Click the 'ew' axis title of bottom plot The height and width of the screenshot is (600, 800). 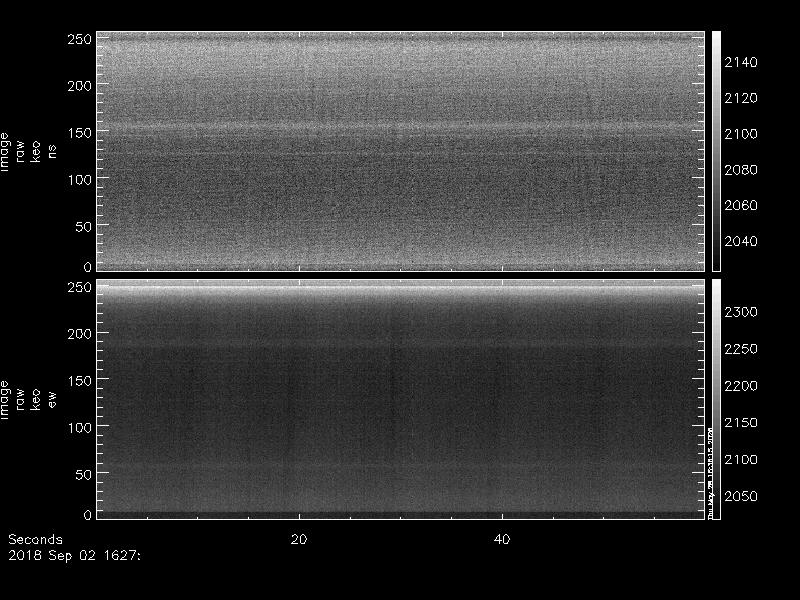pyautogui.click(x=52, y=399)
